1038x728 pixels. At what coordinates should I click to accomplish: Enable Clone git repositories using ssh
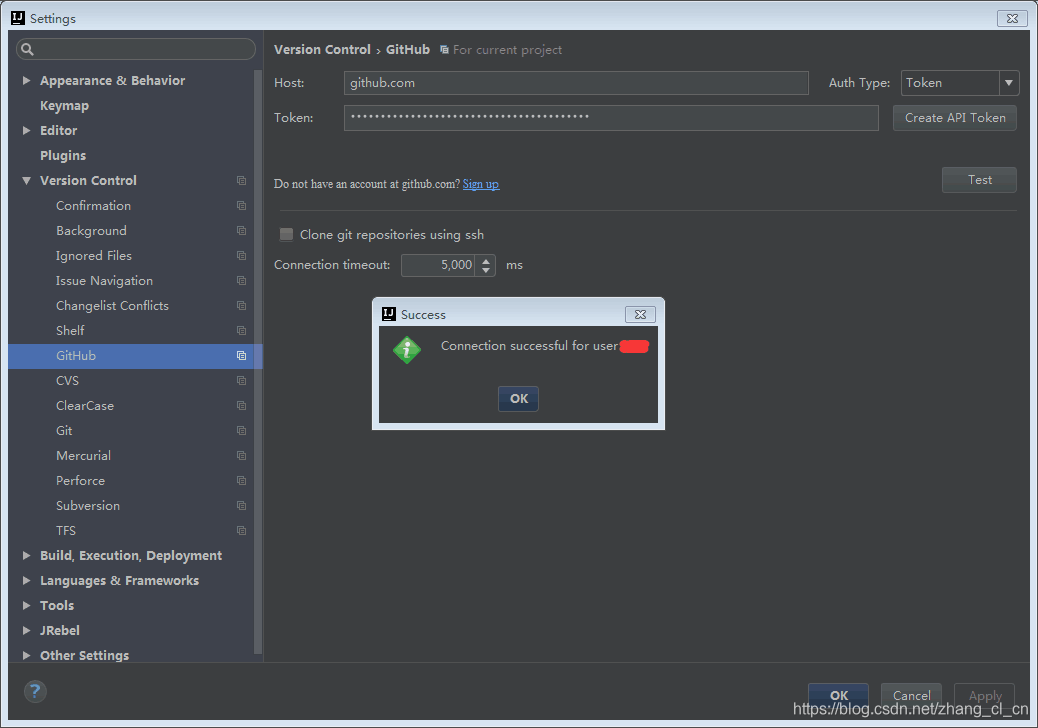287,234
